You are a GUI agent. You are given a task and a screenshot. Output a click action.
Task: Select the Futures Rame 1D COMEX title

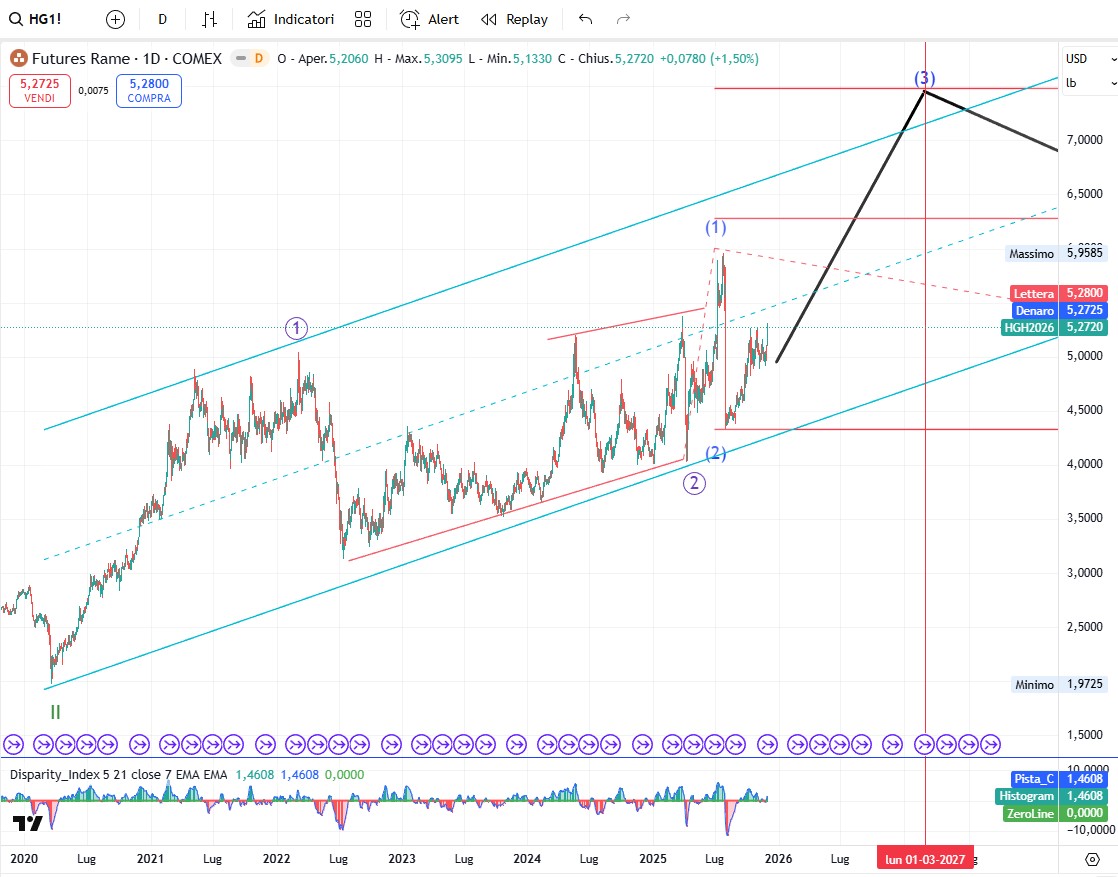pyautogui.click(x=127, y=58)
